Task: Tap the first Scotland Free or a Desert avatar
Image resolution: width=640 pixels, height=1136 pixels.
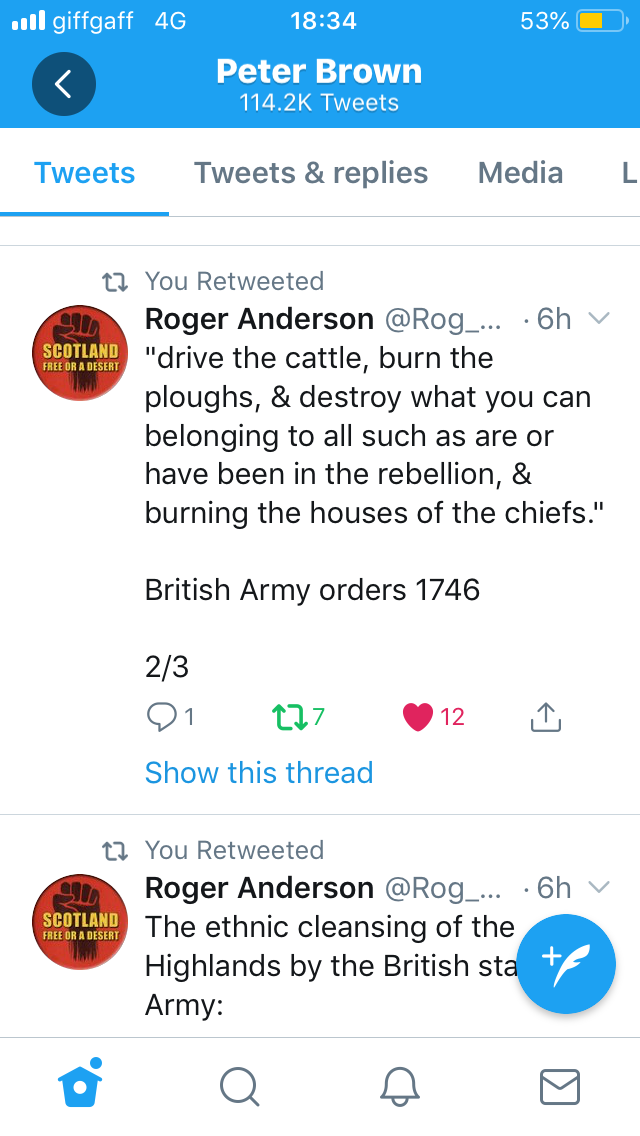Action: (x=80, y=352)
